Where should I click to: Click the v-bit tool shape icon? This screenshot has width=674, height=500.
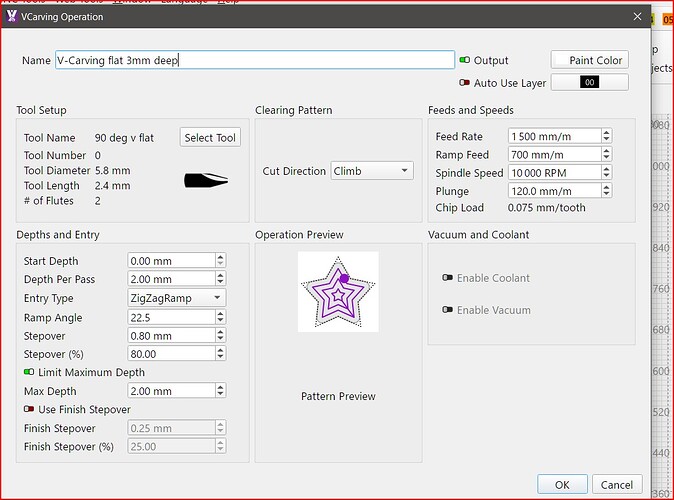[206, 180]
